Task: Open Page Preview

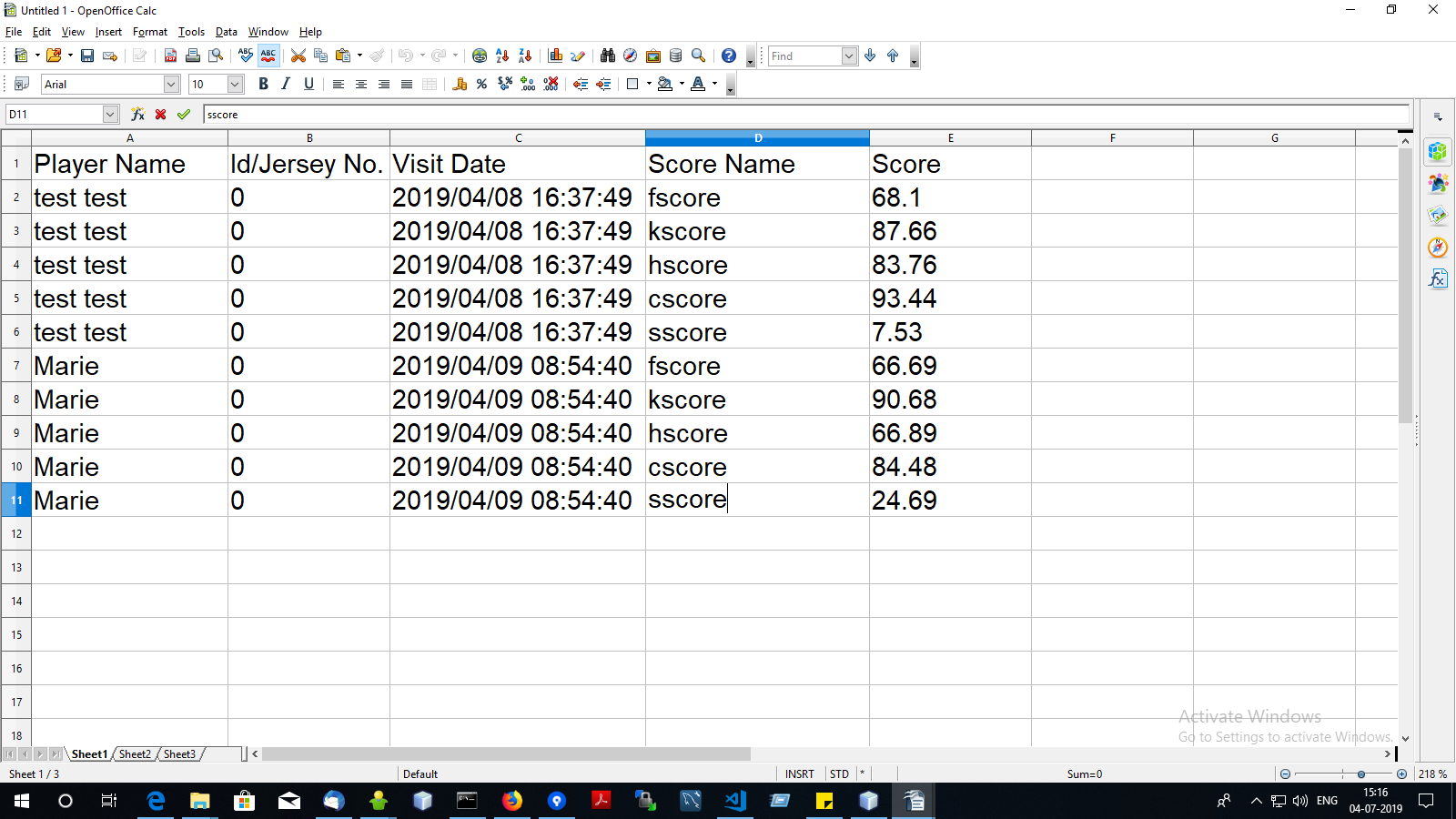Action: coord(216,56)
